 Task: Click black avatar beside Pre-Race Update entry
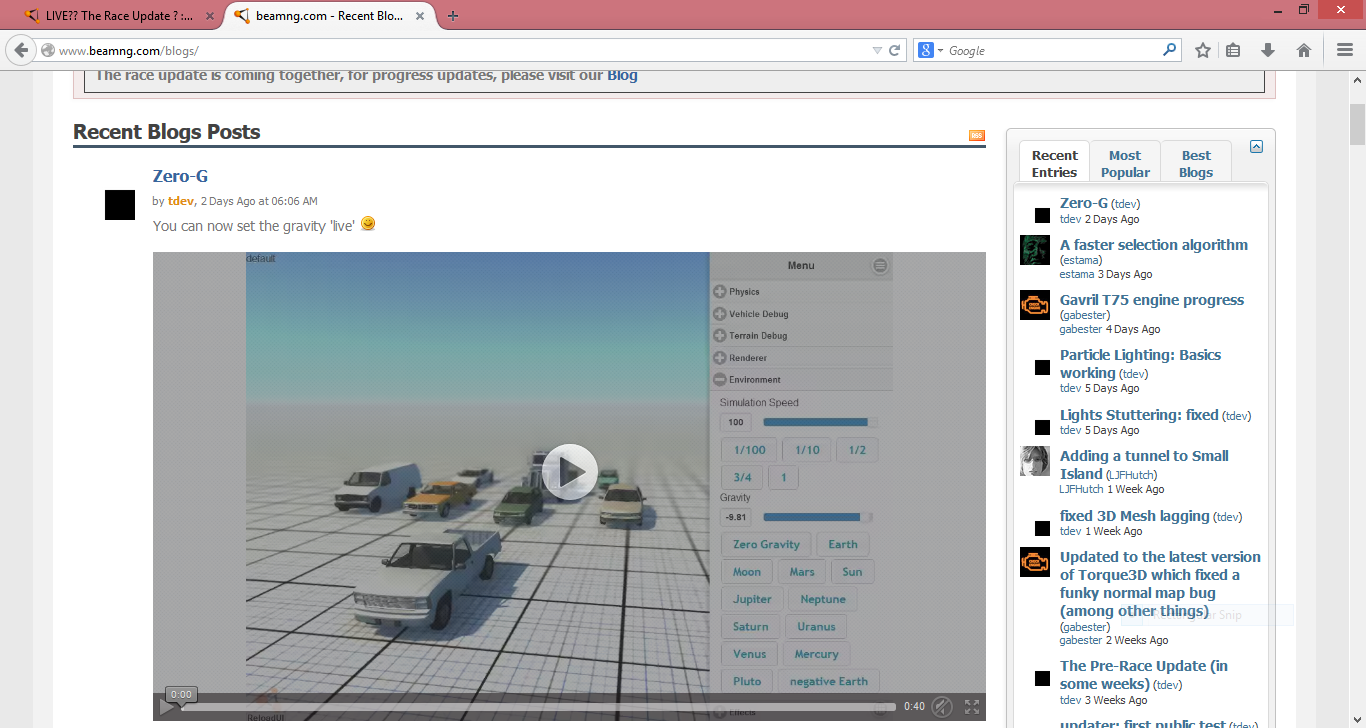(1042, 679)
